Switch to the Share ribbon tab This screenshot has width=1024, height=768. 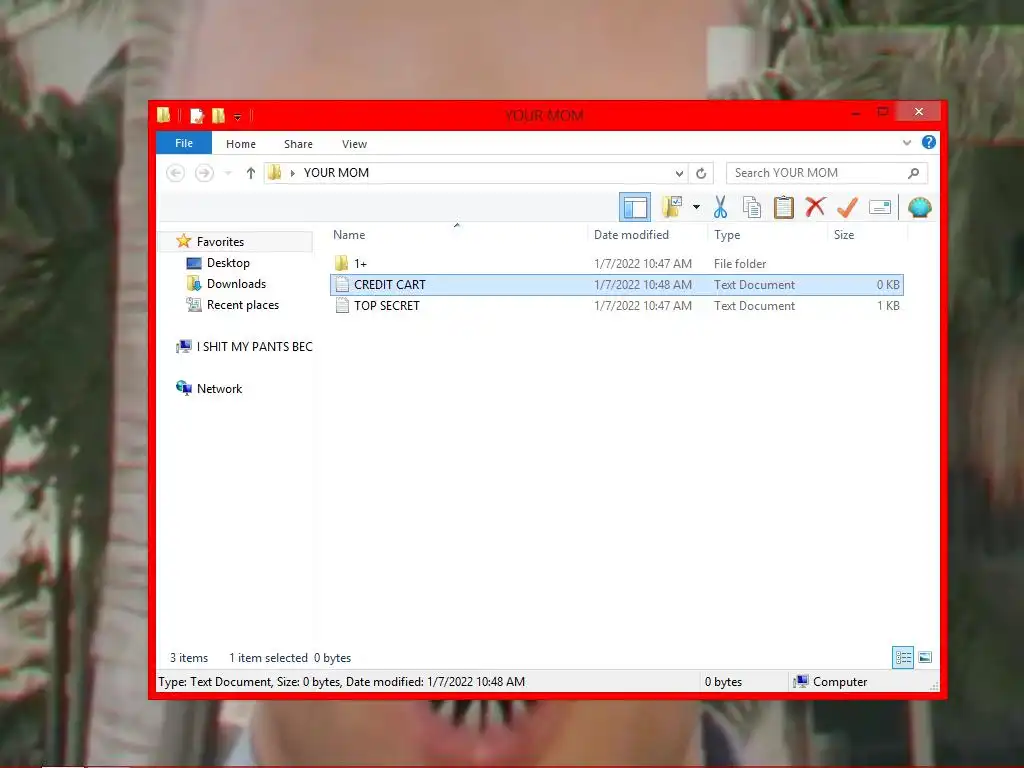[x=298, y=144]
